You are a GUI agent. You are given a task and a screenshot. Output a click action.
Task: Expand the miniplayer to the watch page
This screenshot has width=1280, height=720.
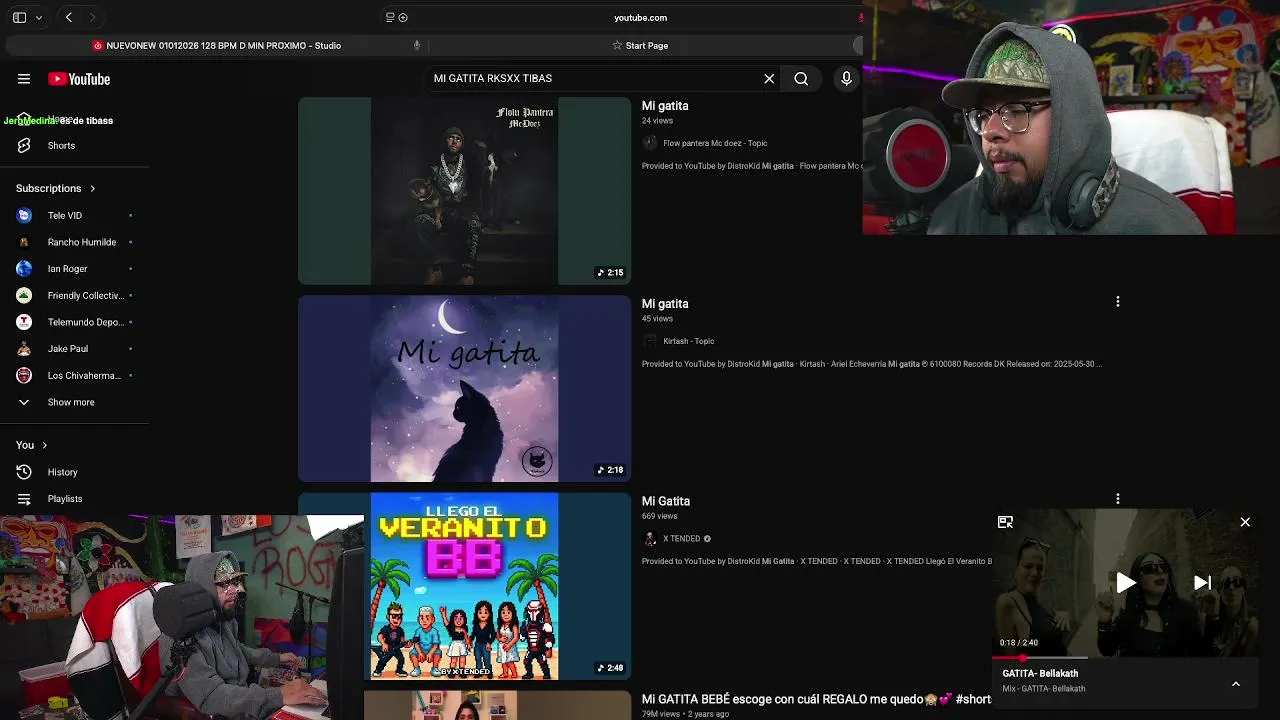(1005, 522)
